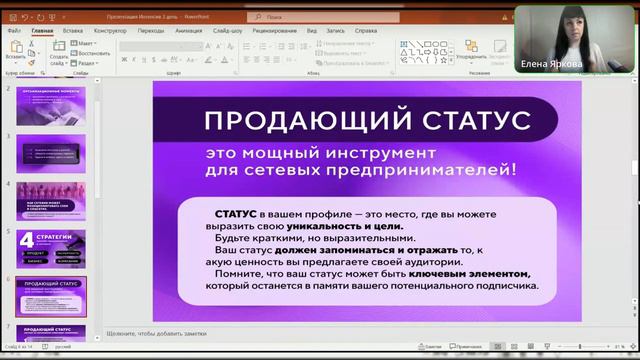
Task: Switch to the Animation (Анимация) tab
Action: click(x=189, y=31)
